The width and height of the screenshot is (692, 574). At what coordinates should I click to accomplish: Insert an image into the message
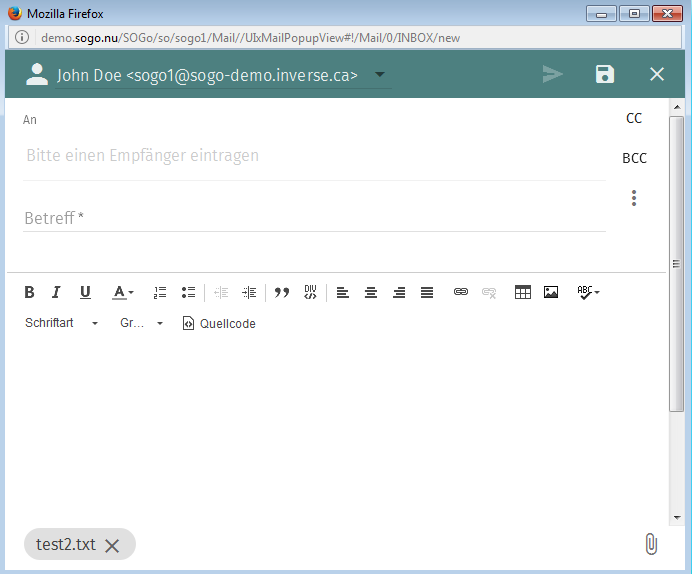550,292
